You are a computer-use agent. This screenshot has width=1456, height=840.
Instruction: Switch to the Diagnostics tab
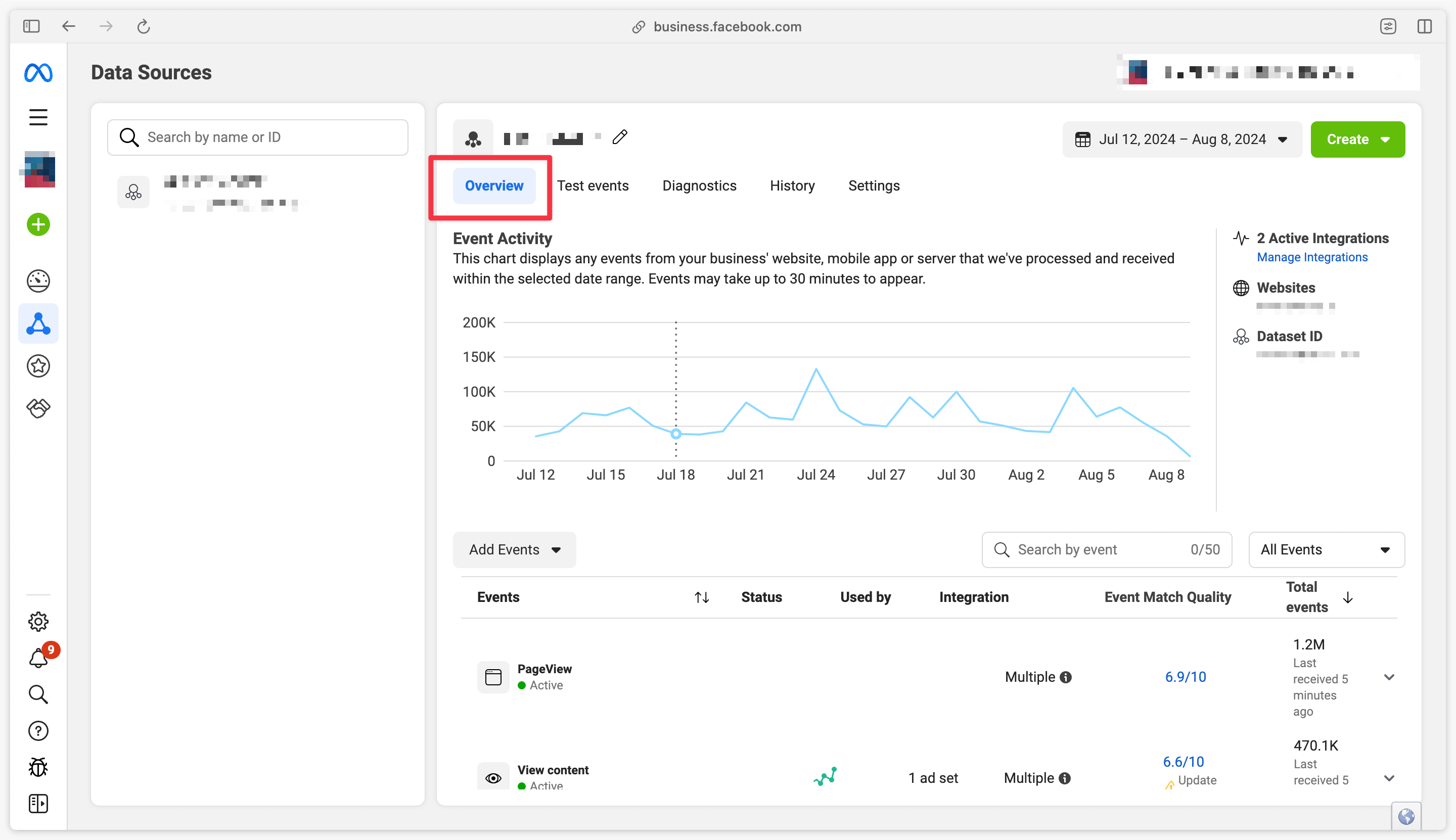(x=699, y=186)
